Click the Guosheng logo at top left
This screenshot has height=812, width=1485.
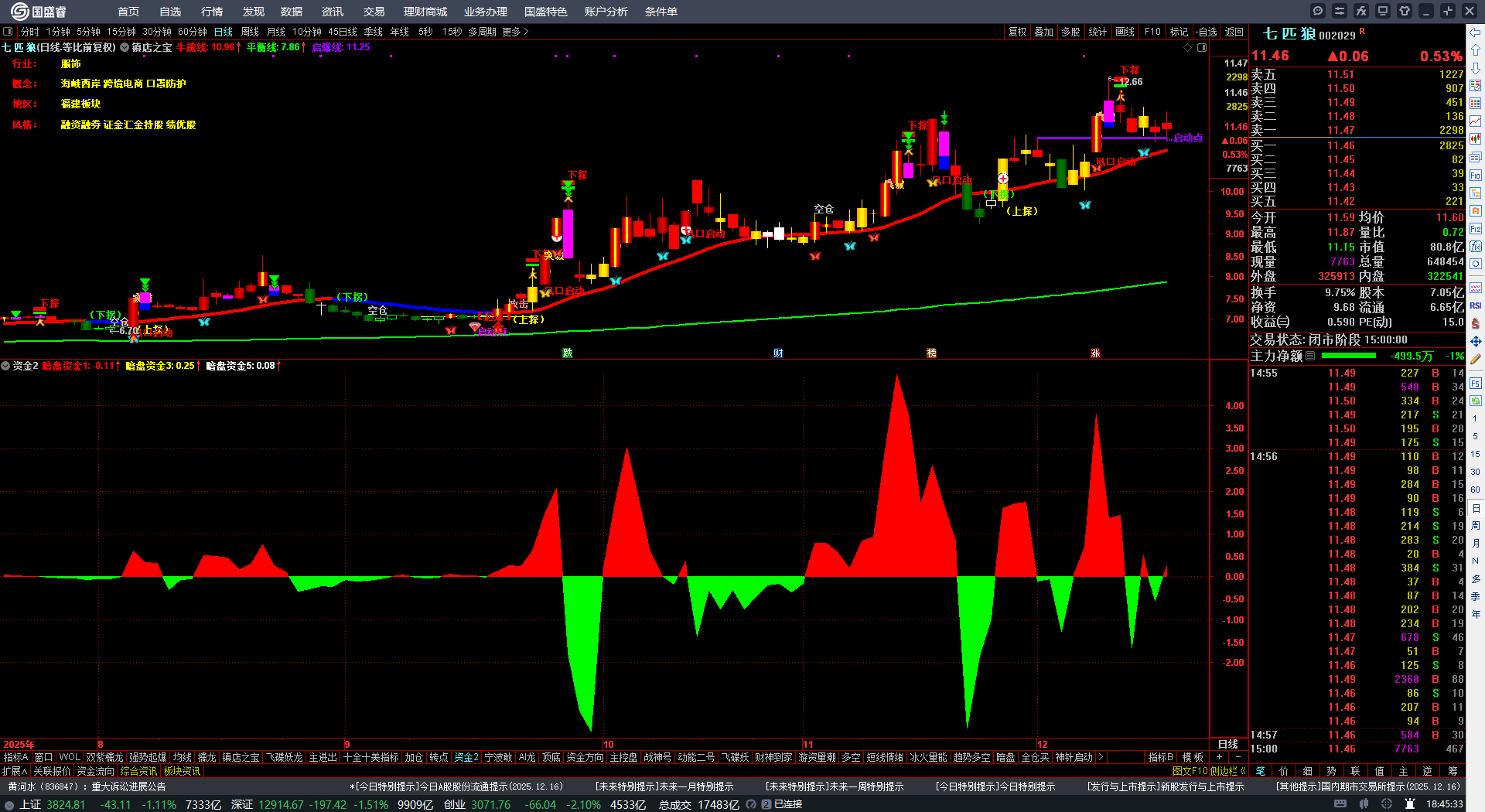coord(38,12)
